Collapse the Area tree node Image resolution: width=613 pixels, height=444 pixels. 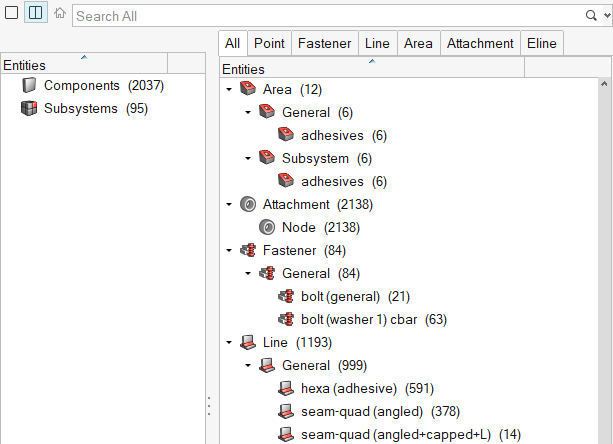coord(230,90)
